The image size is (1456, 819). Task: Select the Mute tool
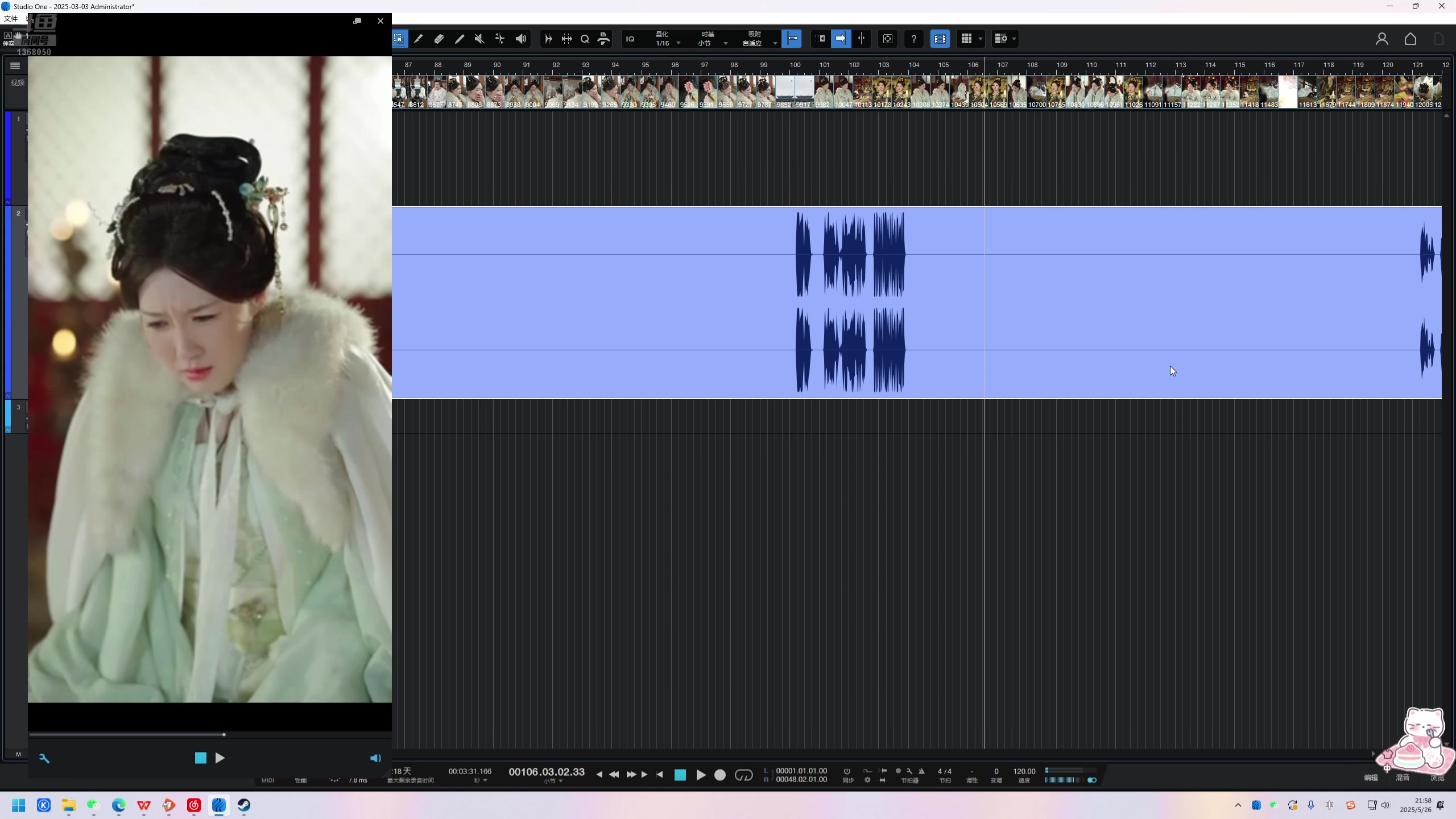pyautogui.click(x=479, y=39)
